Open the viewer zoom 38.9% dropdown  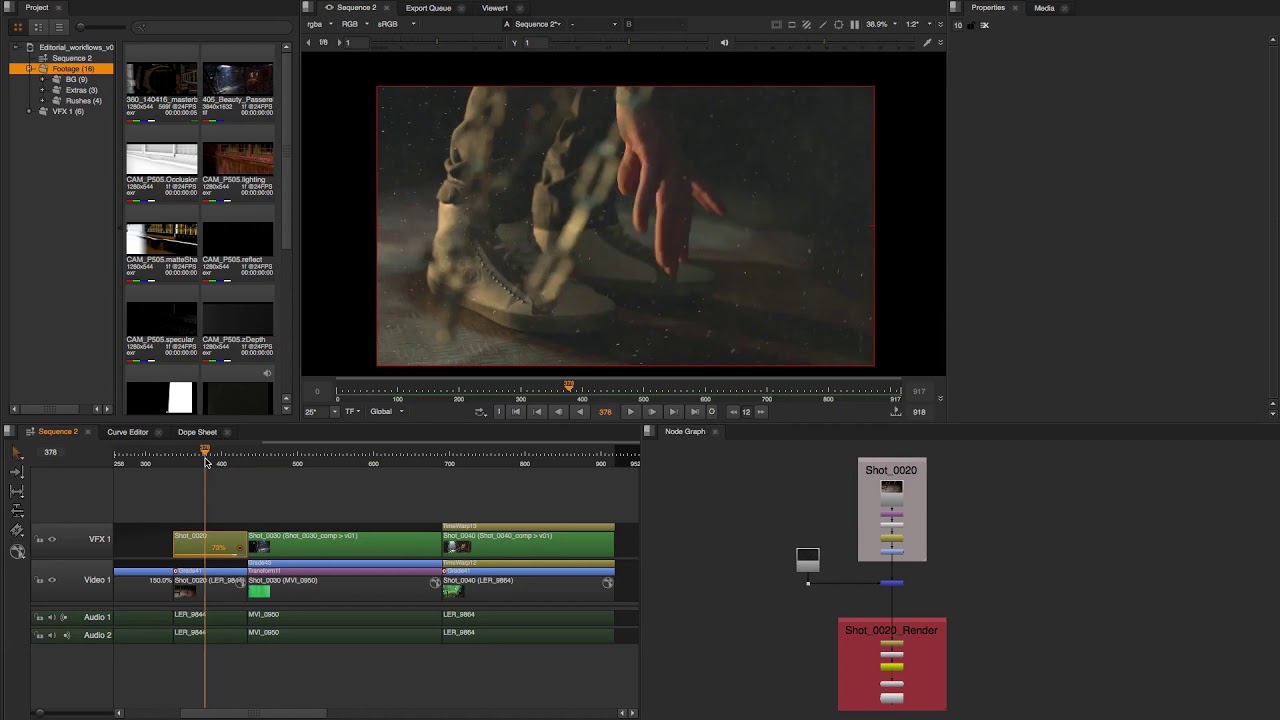pyautogui.click(x=881, y=24)
